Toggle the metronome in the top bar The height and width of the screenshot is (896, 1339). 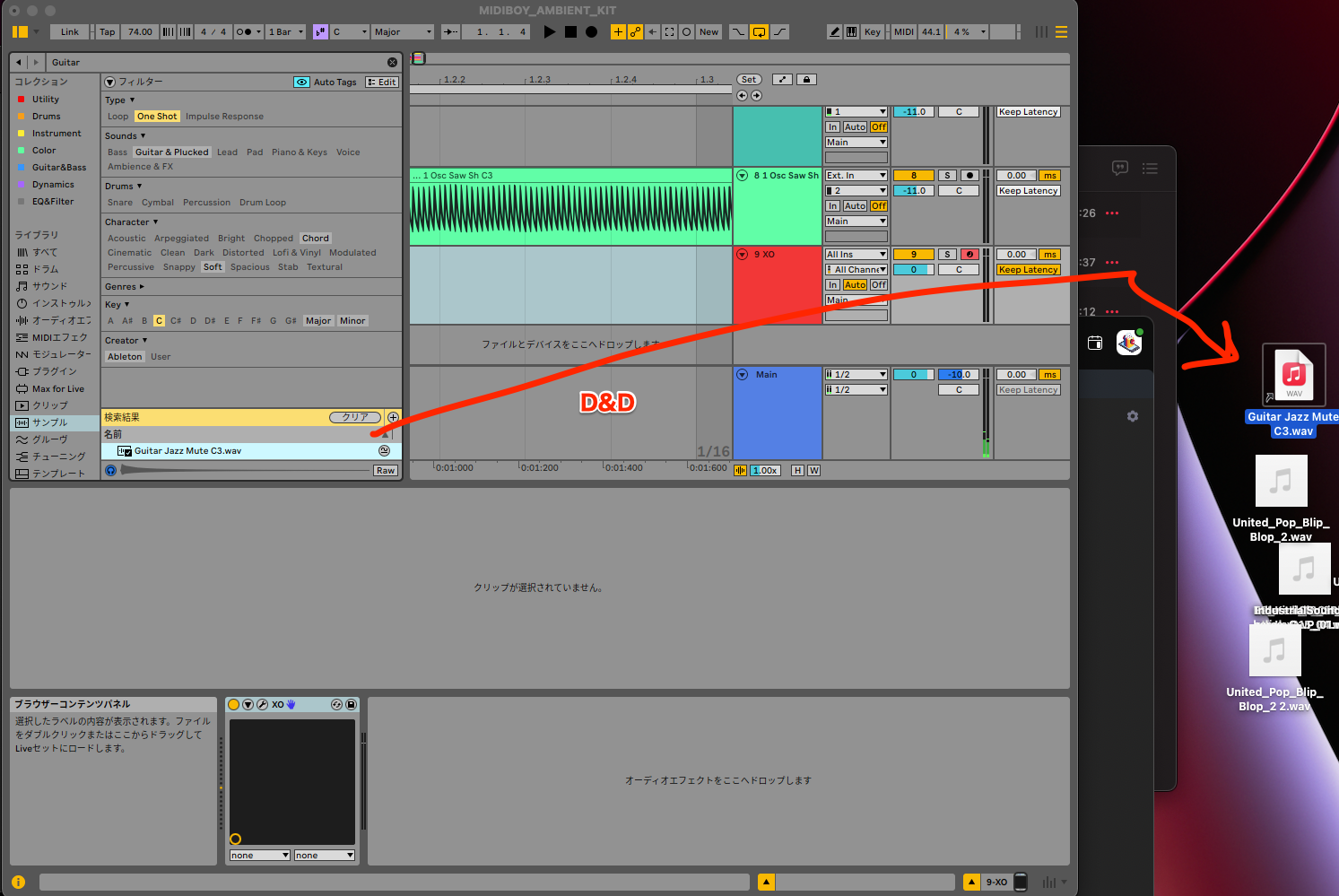coord(244,32)
